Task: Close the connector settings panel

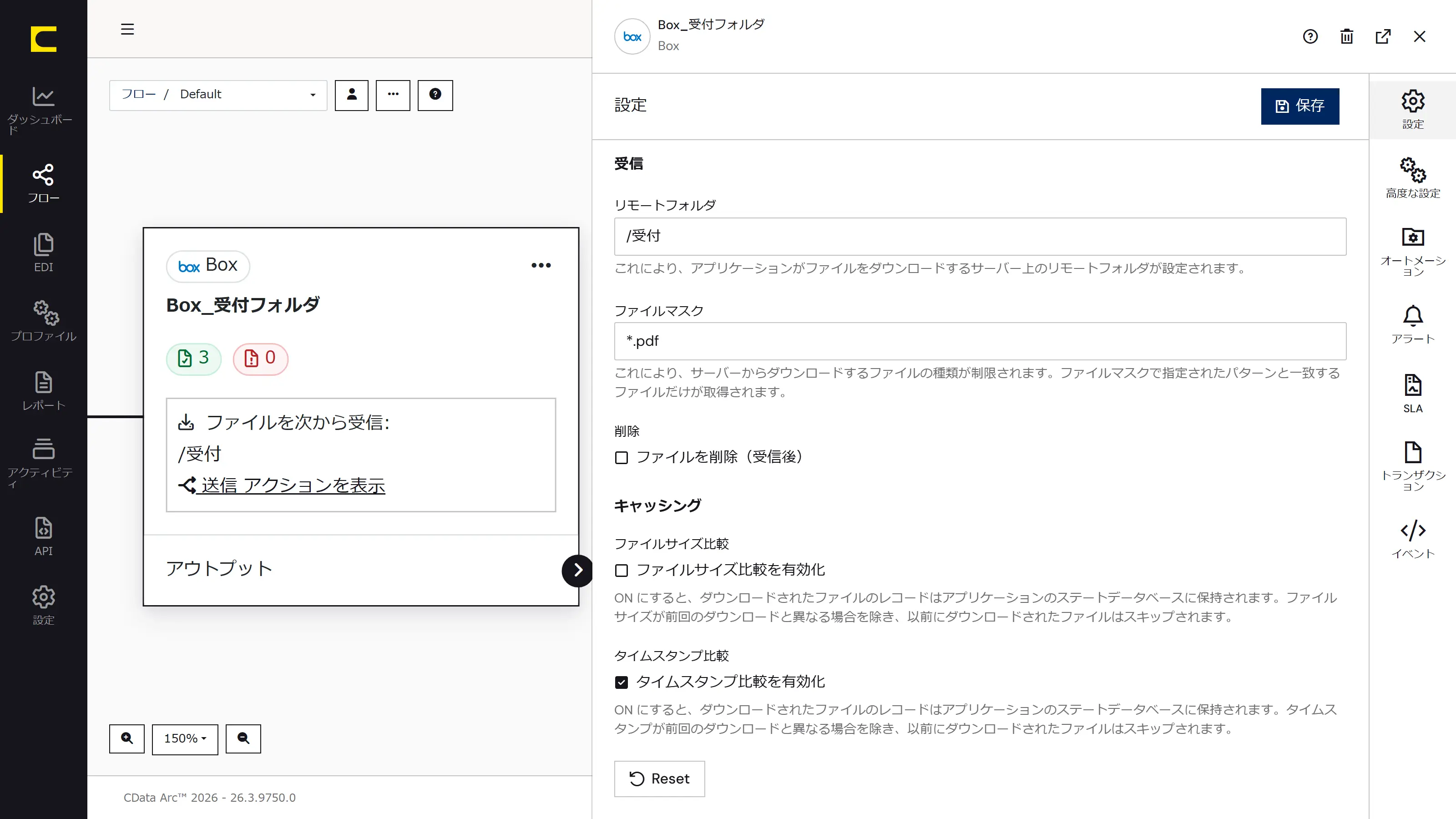Action: pos(1420,37)
